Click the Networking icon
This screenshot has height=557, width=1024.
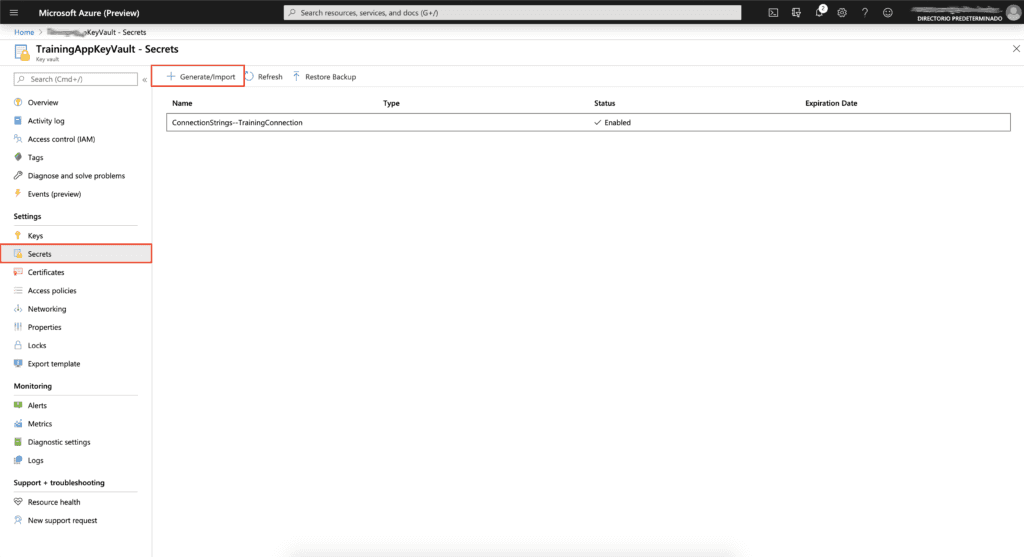coord(18,309)
